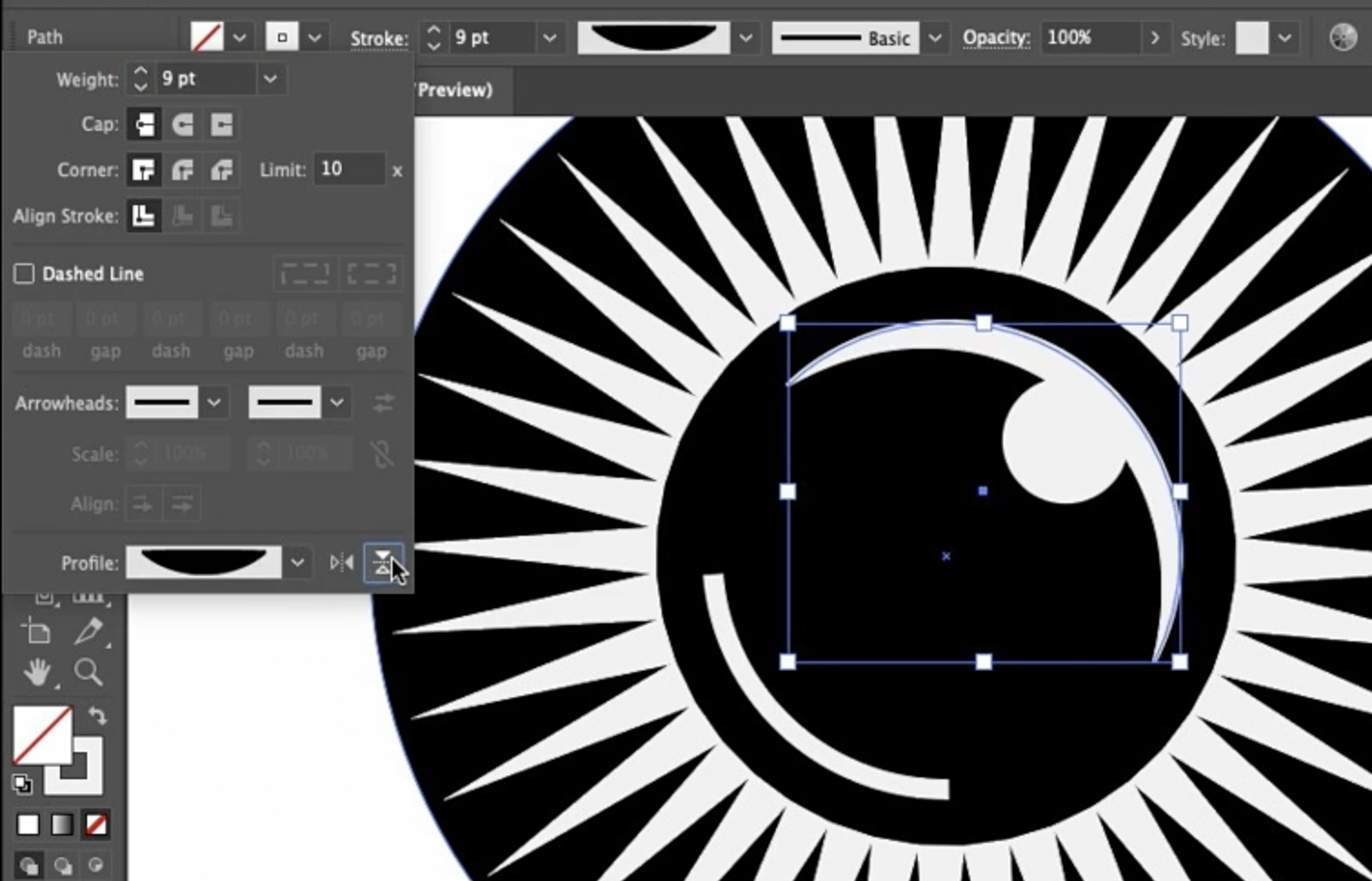
Task: Choose the Bevel Join corner
Action: (x=222, y=170)
